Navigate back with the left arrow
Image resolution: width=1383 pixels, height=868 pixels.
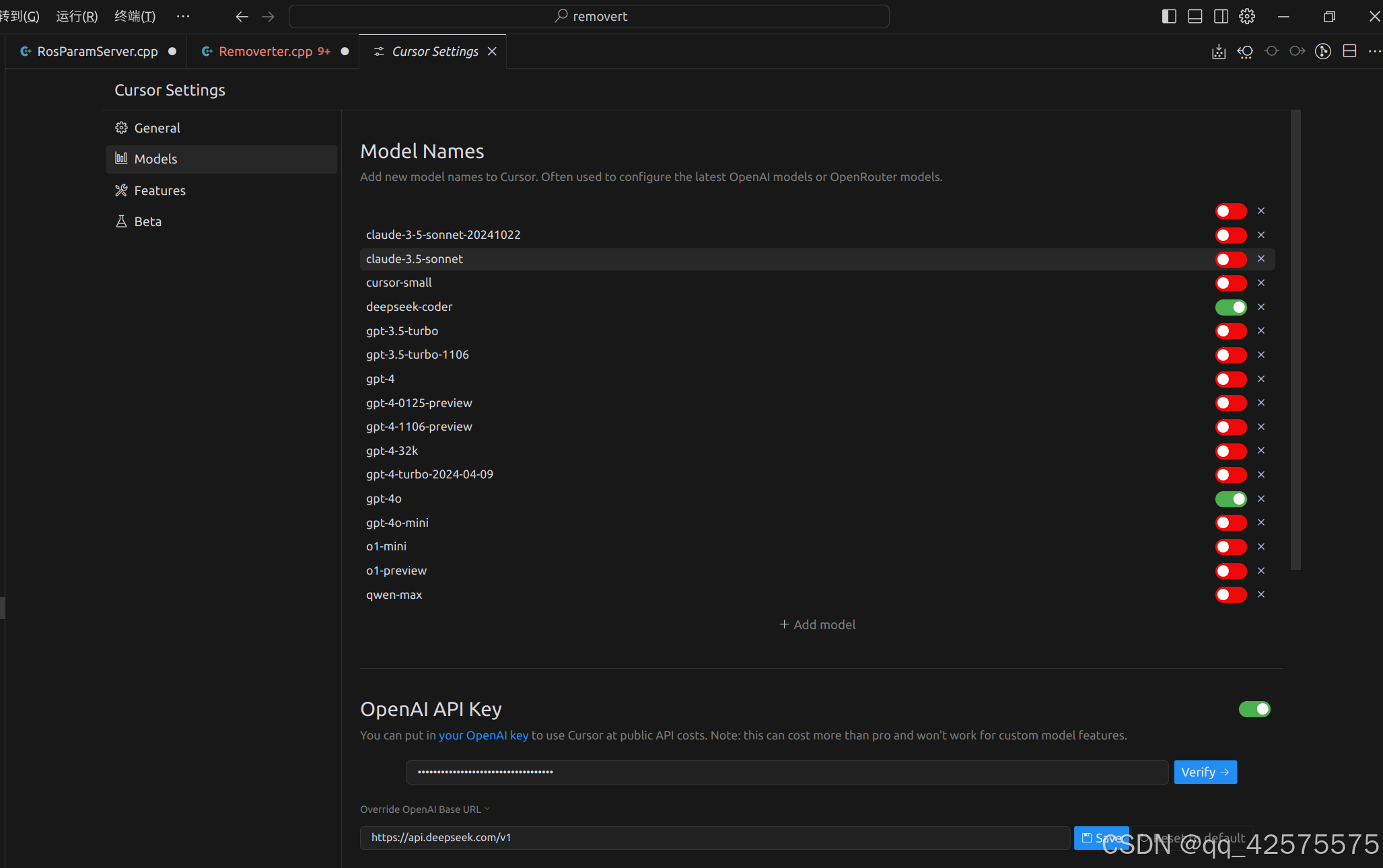point(242,16)
